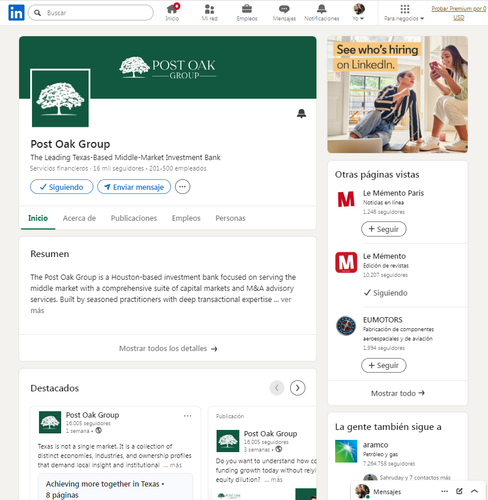The image size is (488, 500).
Task: Click globe visibility icon on second featured post
Action: (279, 449)
